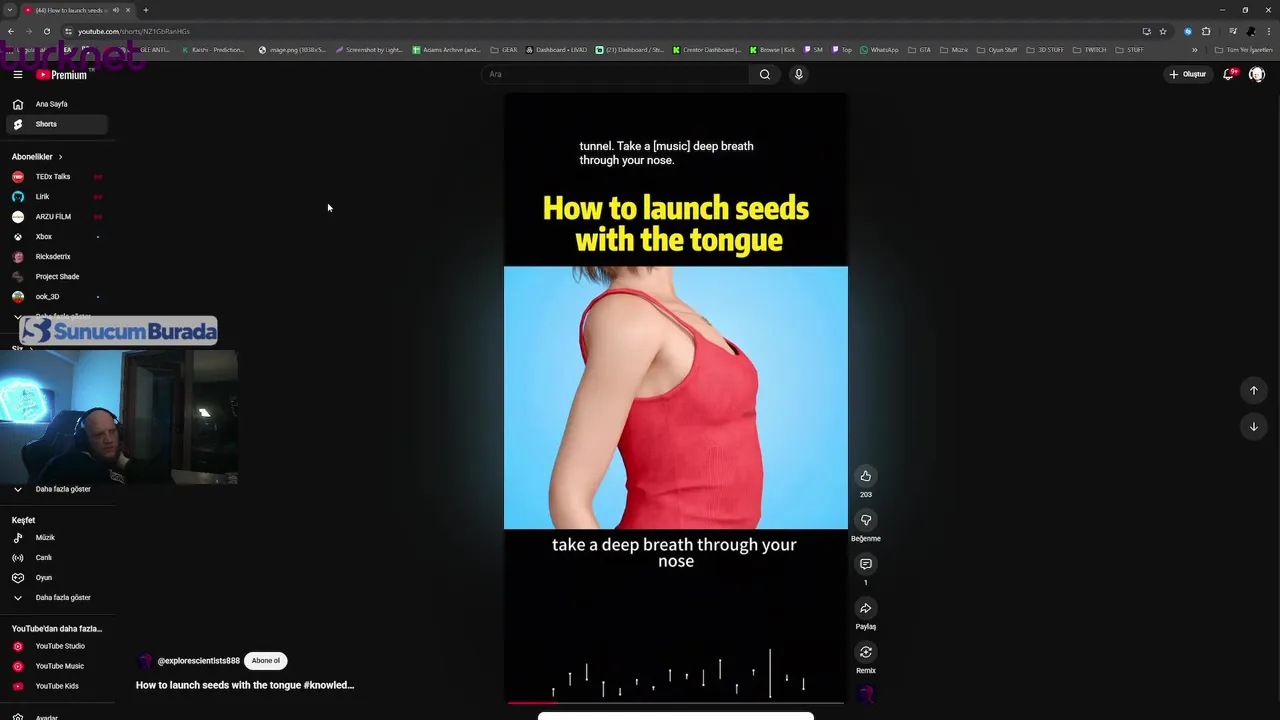
Task: Click the Oluştur create button
Action: pyautogui.click(x=1188, y=74)
